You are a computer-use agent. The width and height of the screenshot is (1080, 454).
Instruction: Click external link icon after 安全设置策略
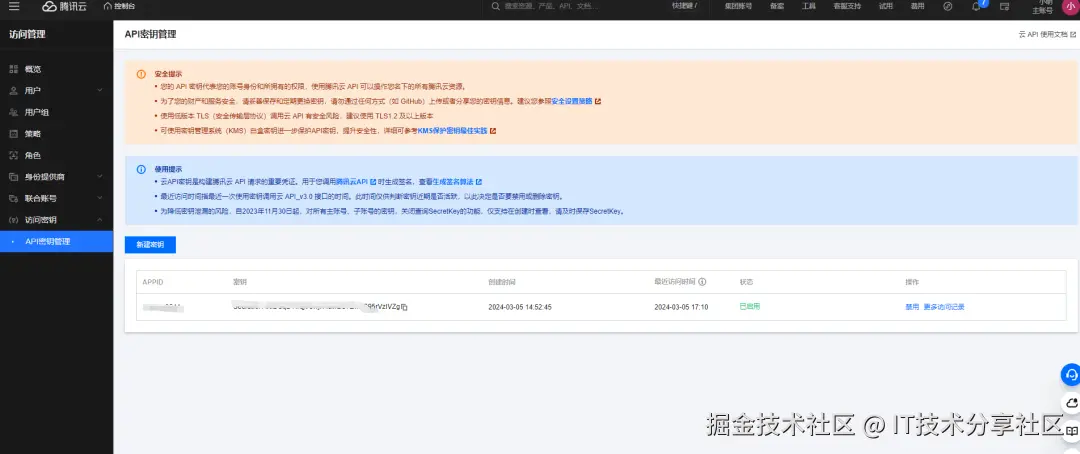(x=598, y=101)
